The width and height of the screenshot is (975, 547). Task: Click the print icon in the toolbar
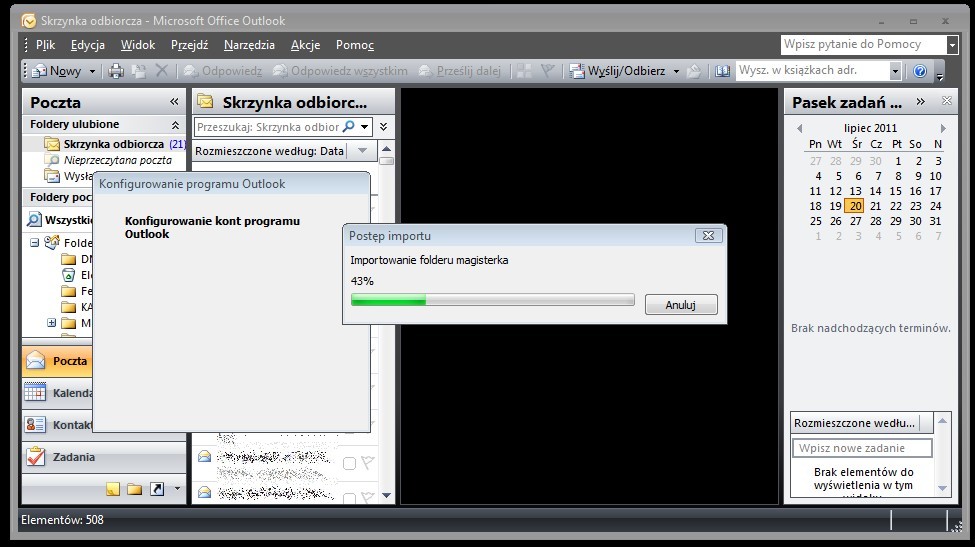click(x=116, y=71)
